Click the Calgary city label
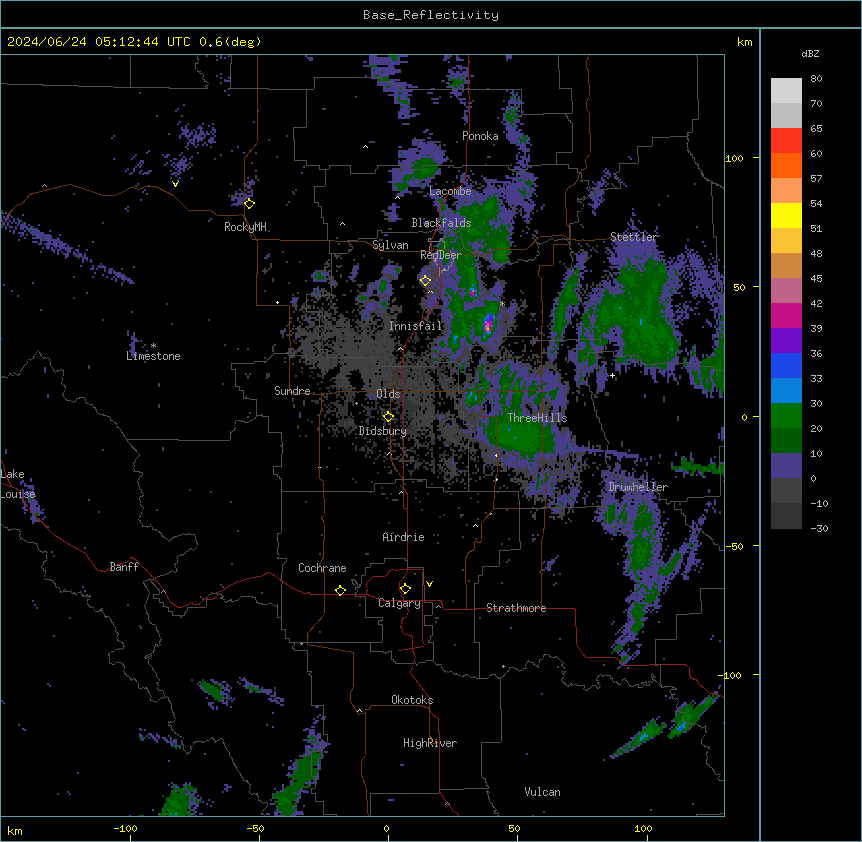Image resolution: width=862 pixels, height=842 pixels. coord(399,603)
